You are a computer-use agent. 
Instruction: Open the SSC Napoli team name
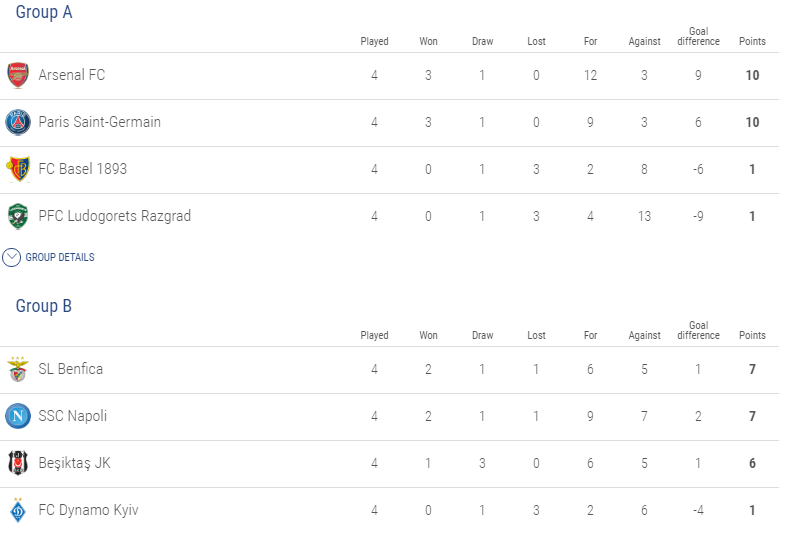(x=73, y=416)
